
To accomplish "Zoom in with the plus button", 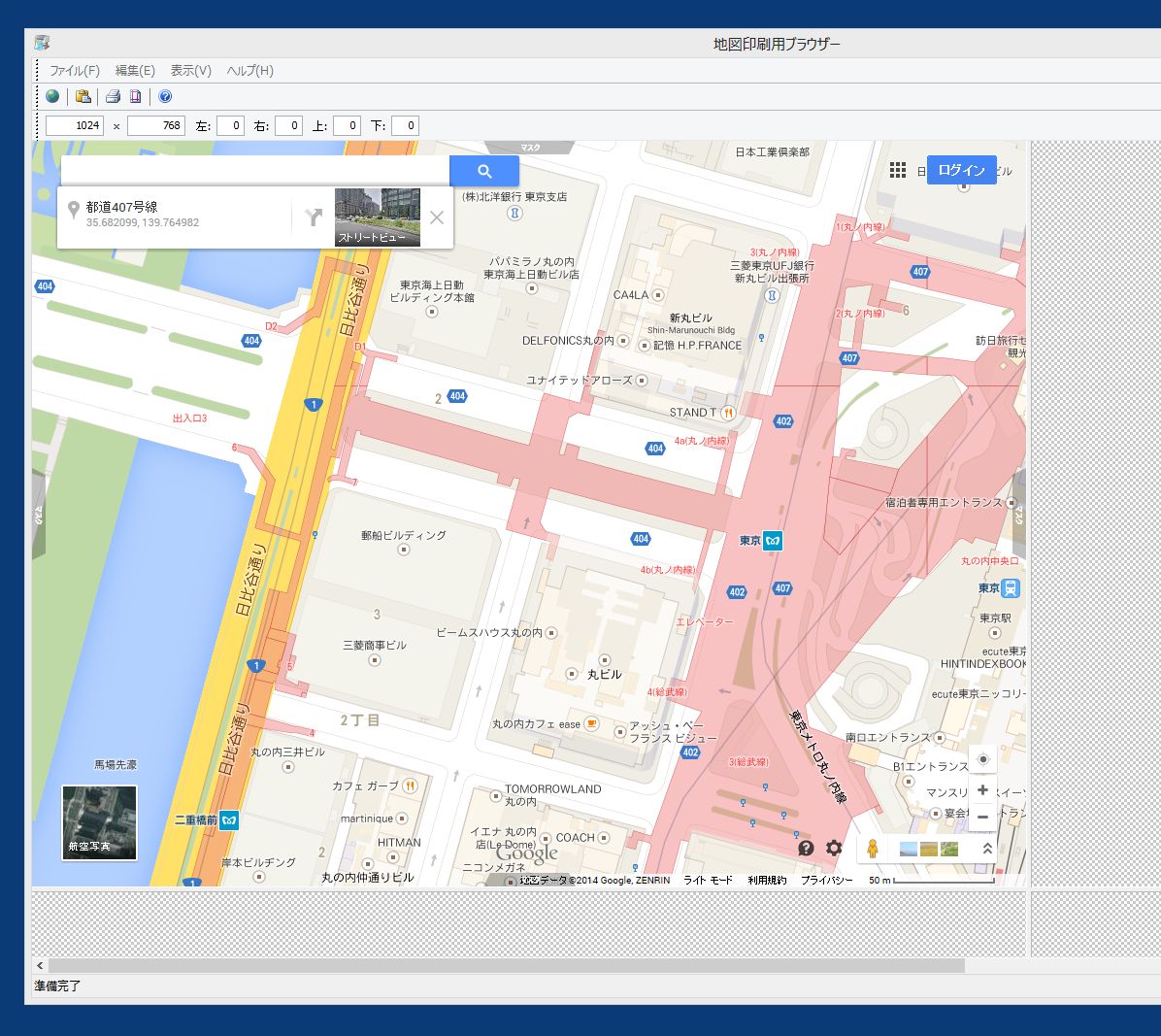I will click(982, 789).
